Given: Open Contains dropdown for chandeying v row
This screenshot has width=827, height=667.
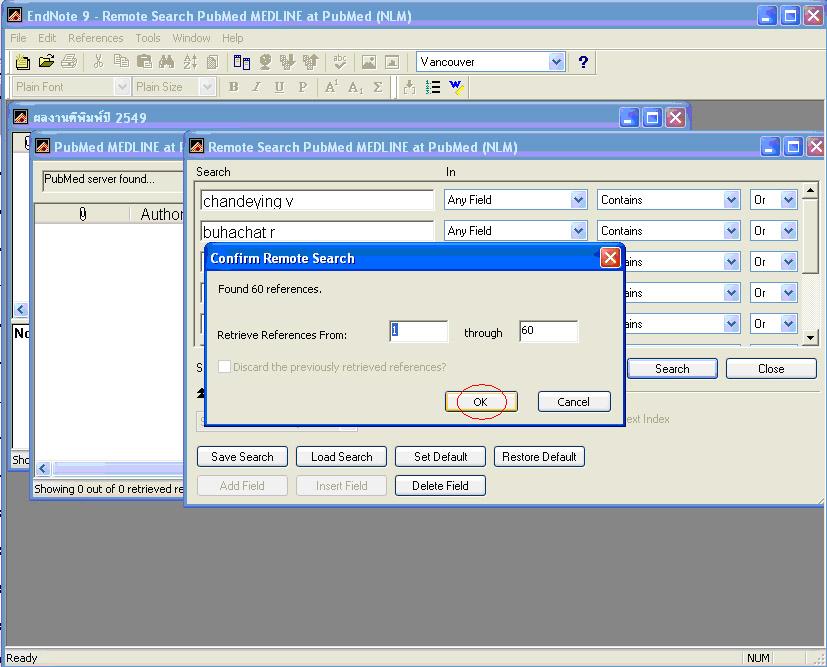Looking at the screenshot, I should pos(731,200).
